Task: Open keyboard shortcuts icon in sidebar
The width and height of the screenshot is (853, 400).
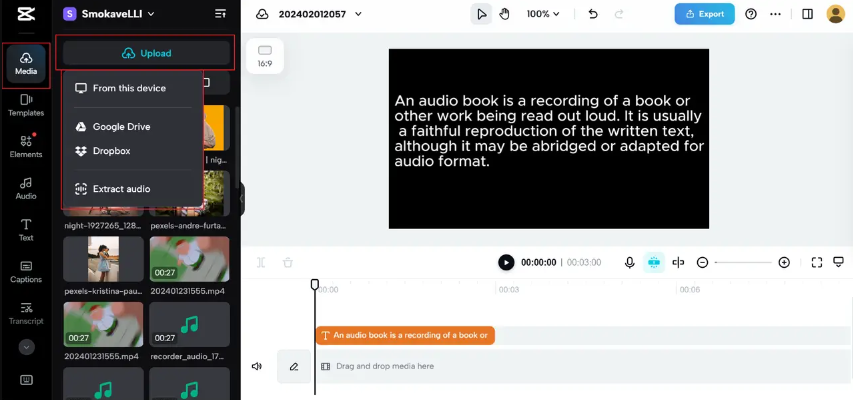Action: (x=26, y=380)
